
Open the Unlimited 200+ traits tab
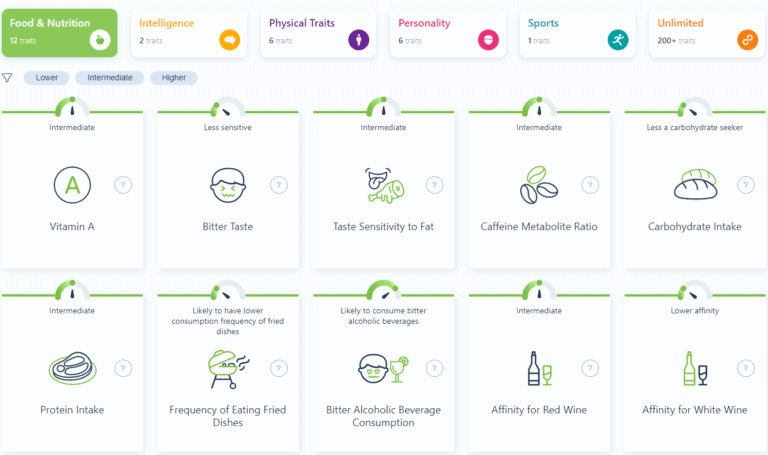tap(707, 32)
